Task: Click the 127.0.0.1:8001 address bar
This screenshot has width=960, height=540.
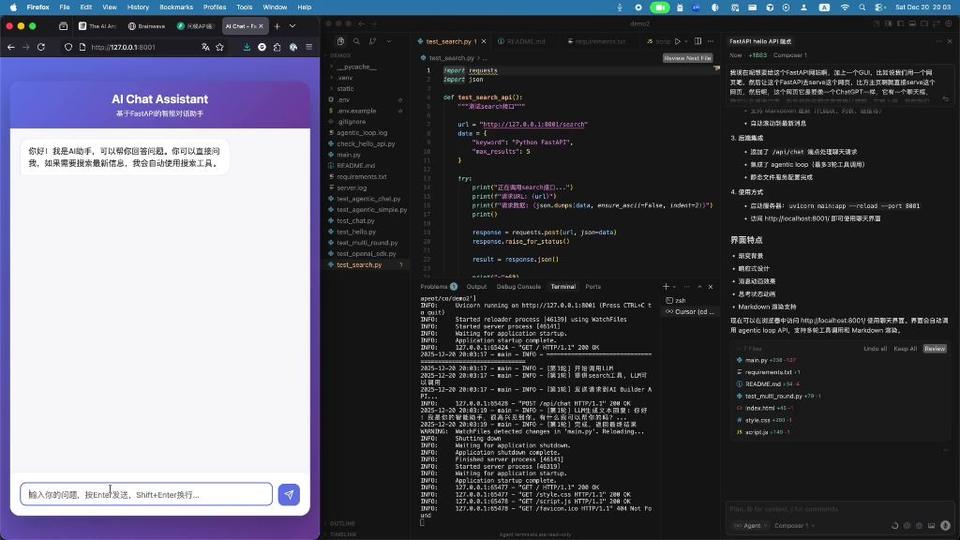Action: [x=123, y=47]
